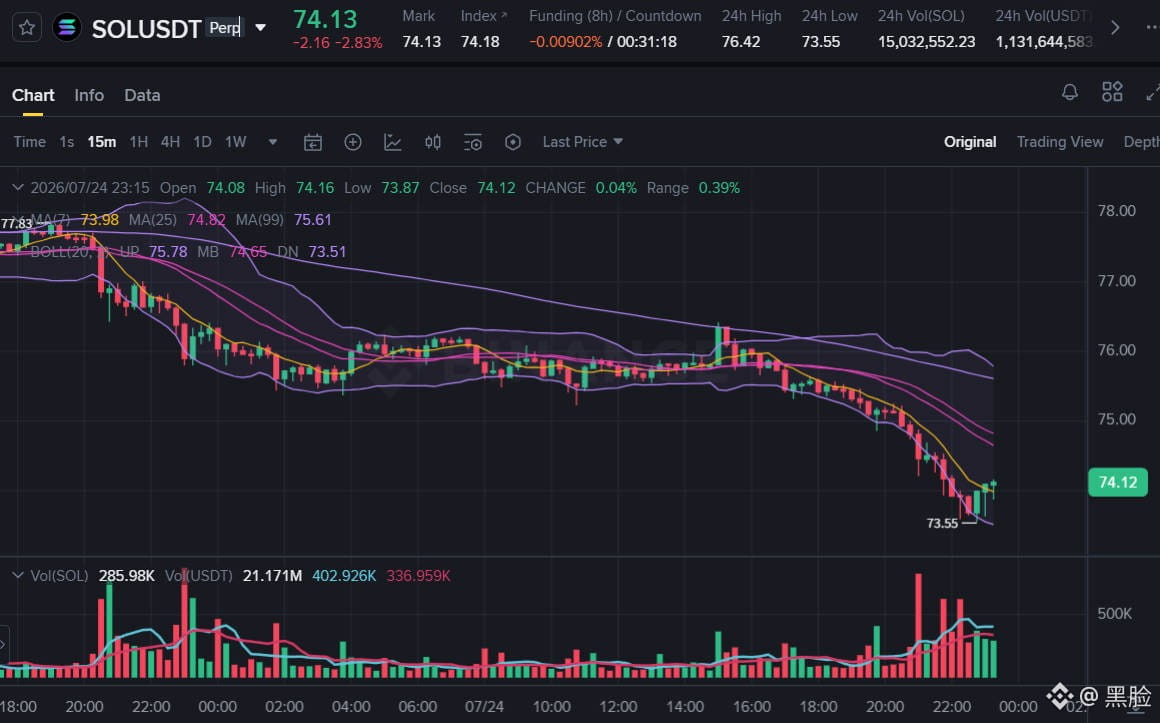Show more ticker stats with right chevron
The height and width of the screenshot is (723, 1160).
coord(1115,28)
